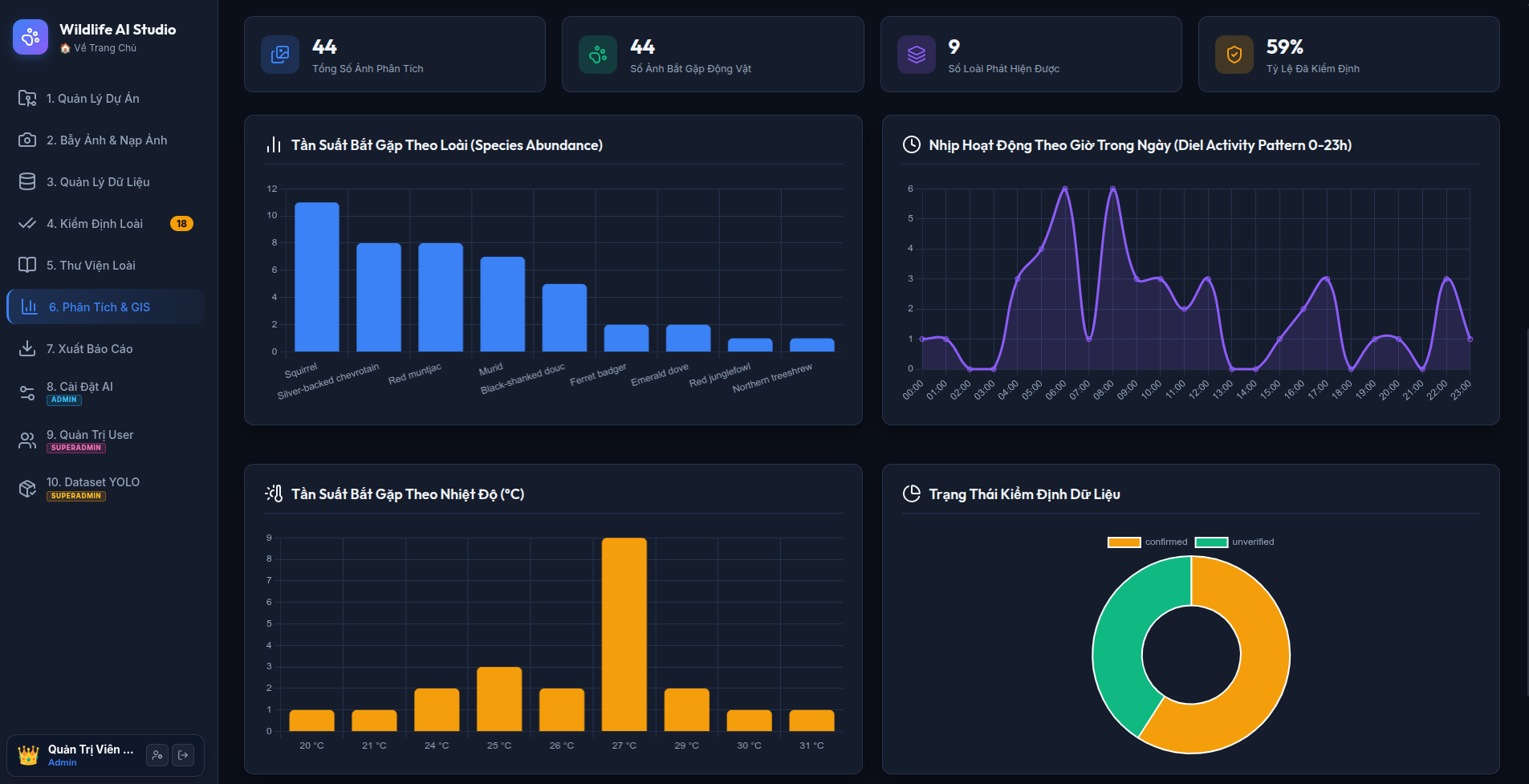Click the Murid axis label
1529x784 pixels.
tap(490, 369)
